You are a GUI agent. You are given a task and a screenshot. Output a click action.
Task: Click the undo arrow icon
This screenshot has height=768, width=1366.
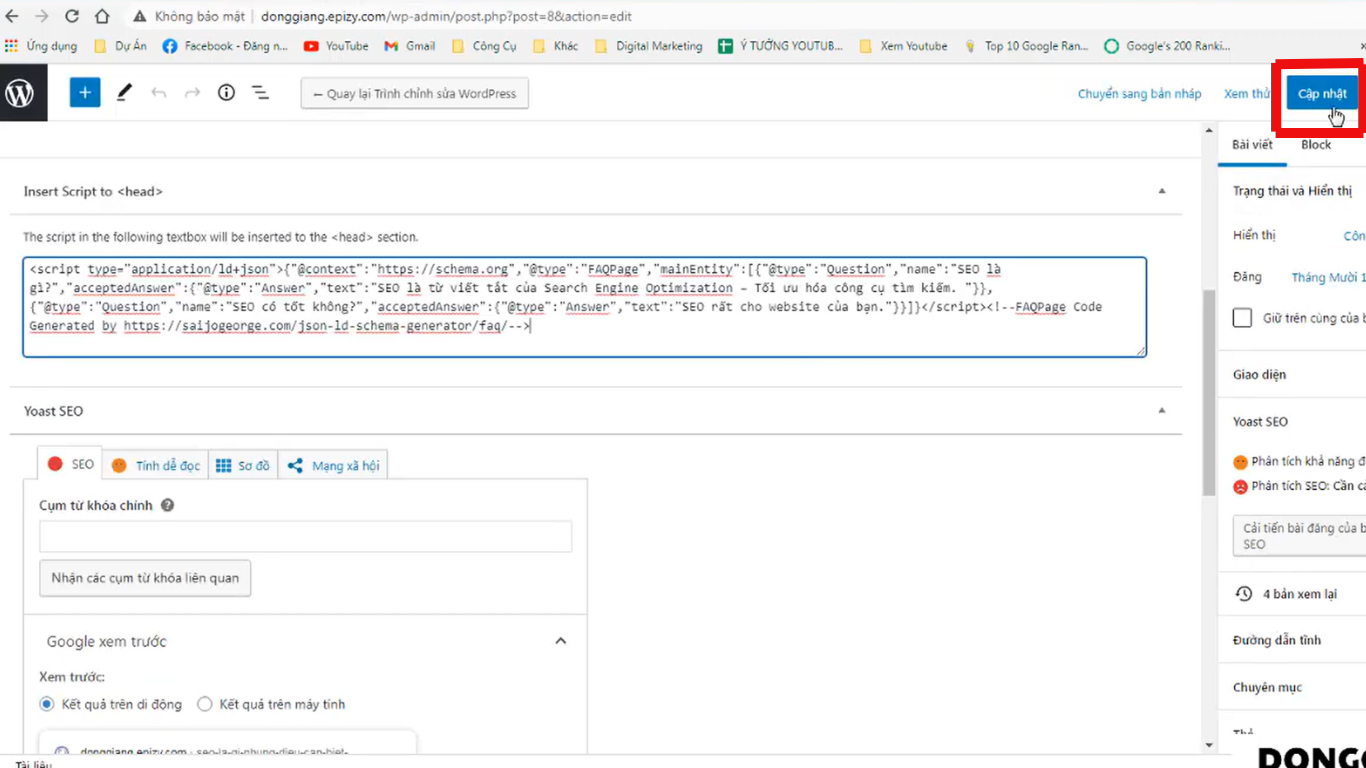click(x=158, y=93)
